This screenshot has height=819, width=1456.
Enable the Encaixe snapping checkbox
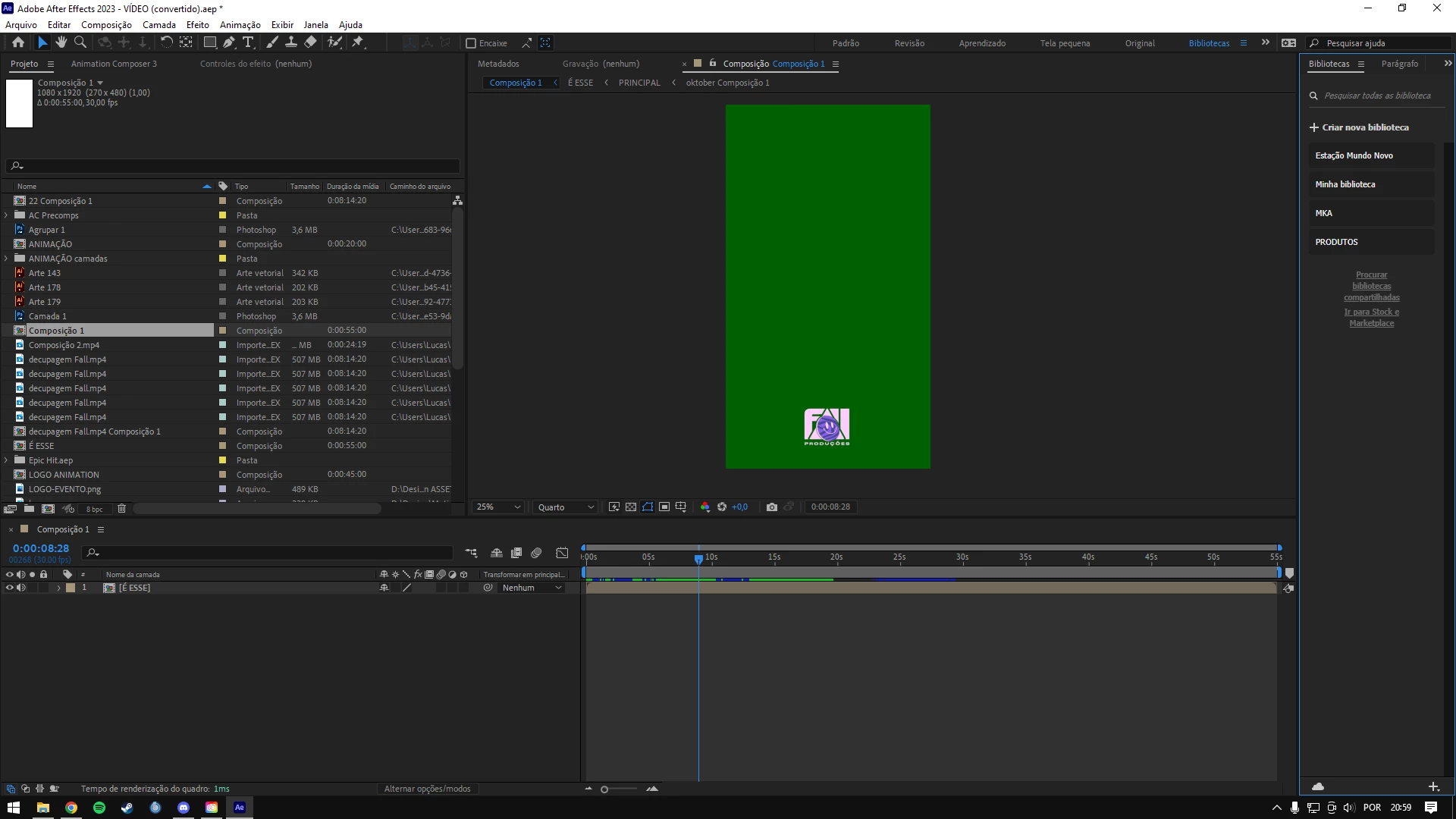471,43
